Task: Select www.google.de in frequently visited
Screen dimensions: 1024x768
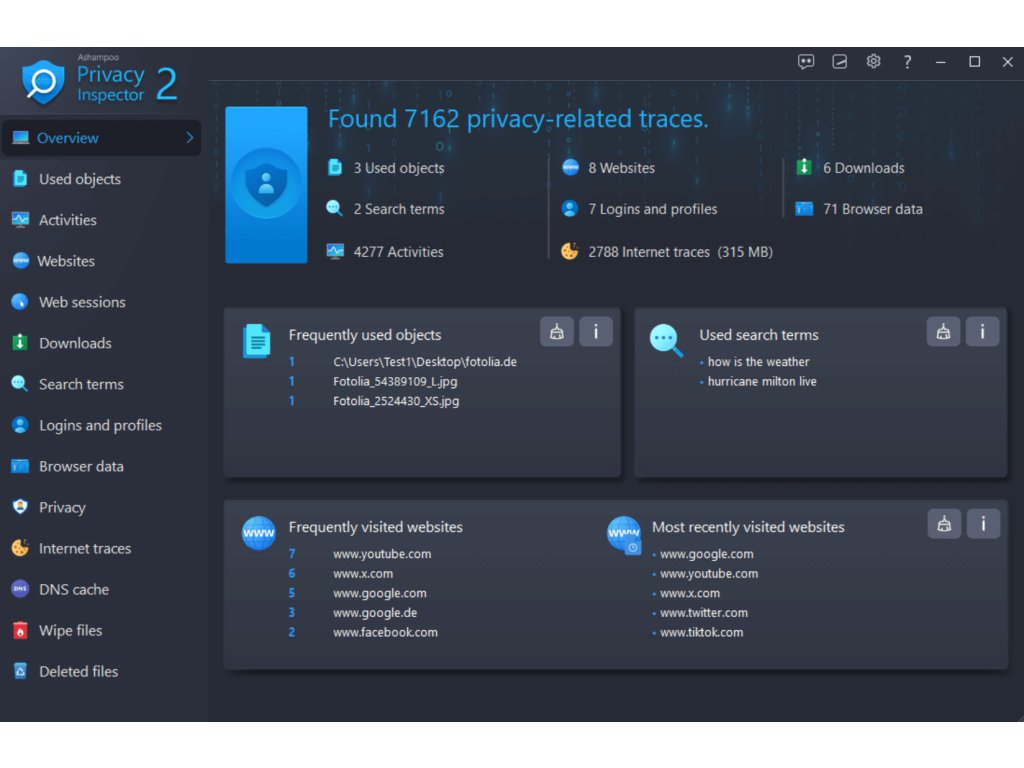Action: point(375,613)
